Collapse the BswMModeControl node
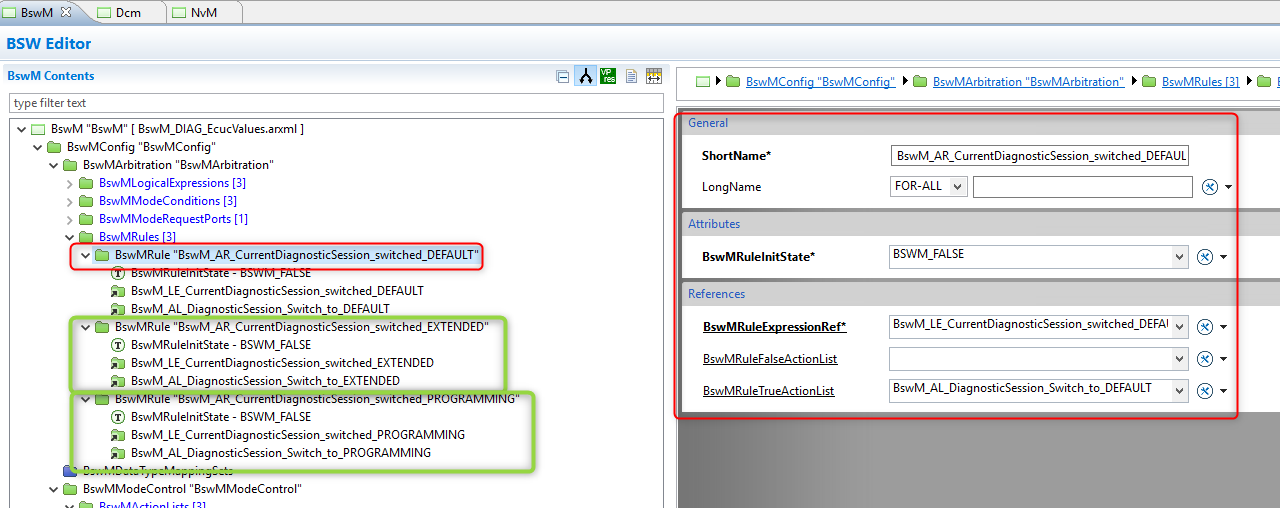Viewport: 1280px width, 508px height. 54,489
